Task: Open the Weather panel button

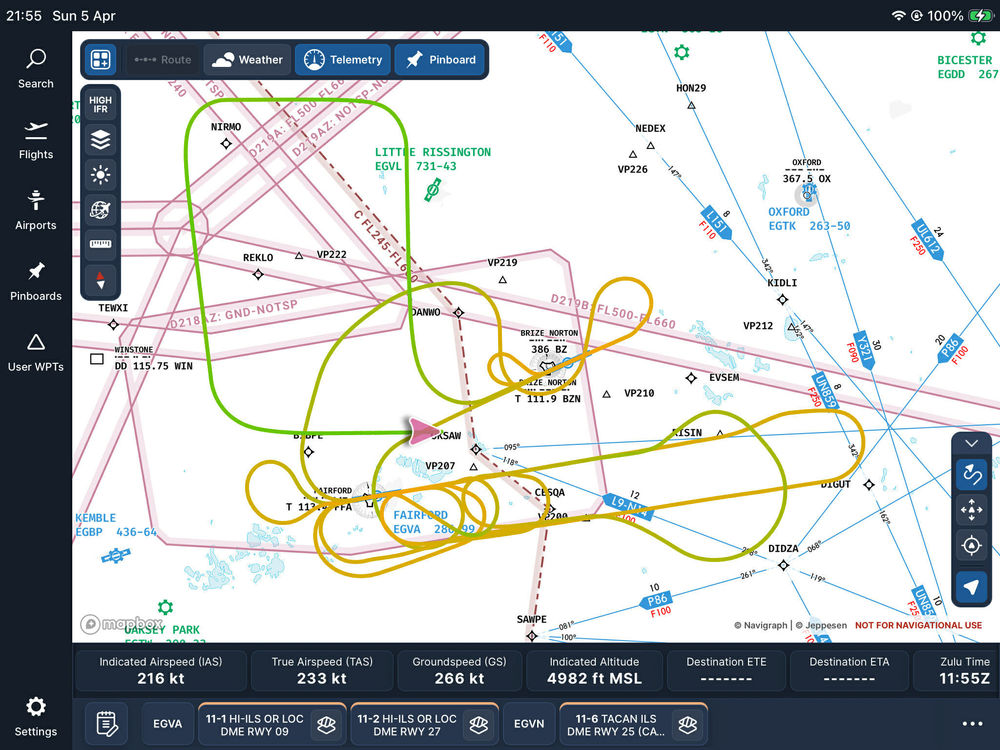Action: [x=248, y=60]
